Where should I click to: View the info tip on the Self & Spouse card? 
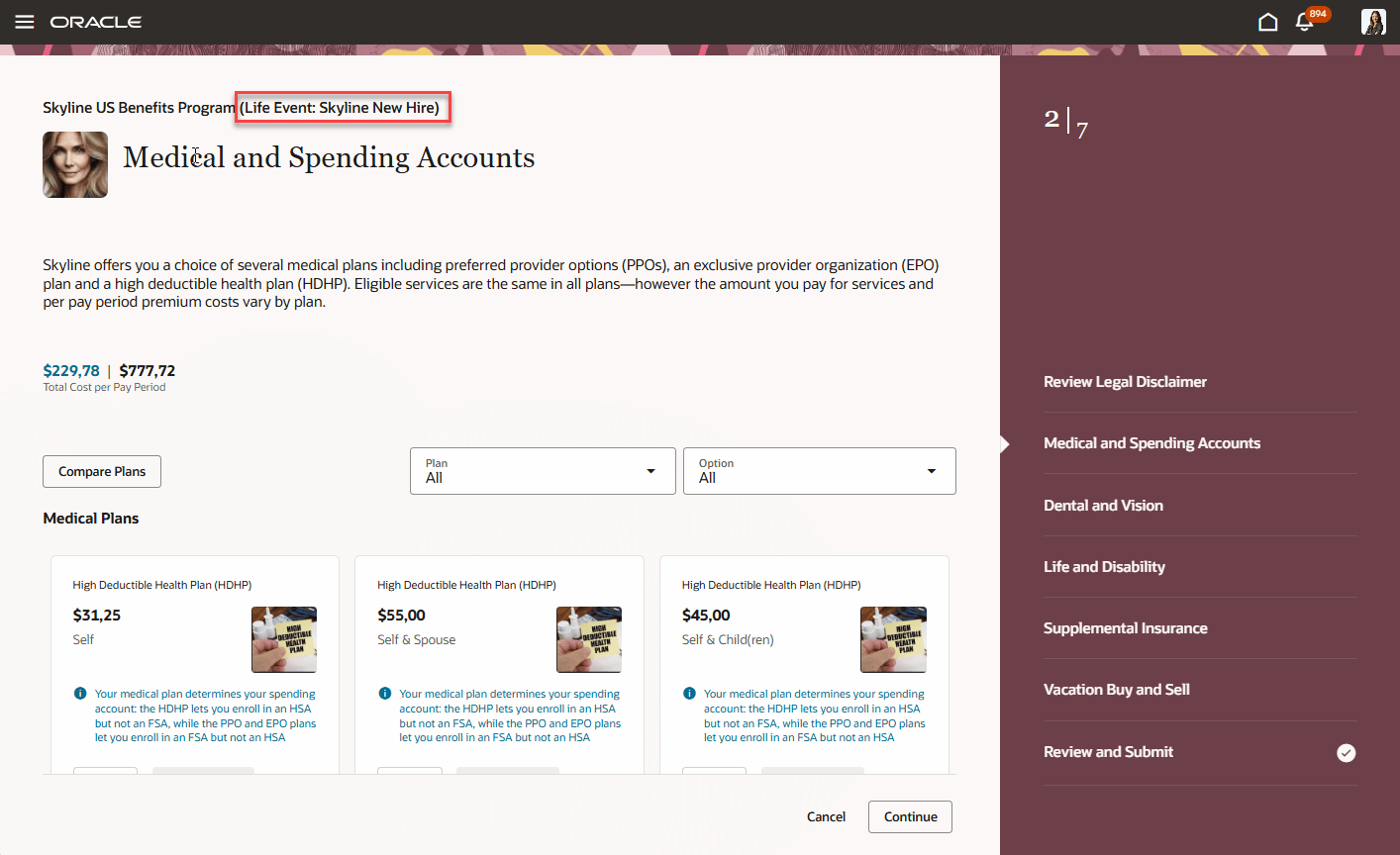tap(384, 693)
